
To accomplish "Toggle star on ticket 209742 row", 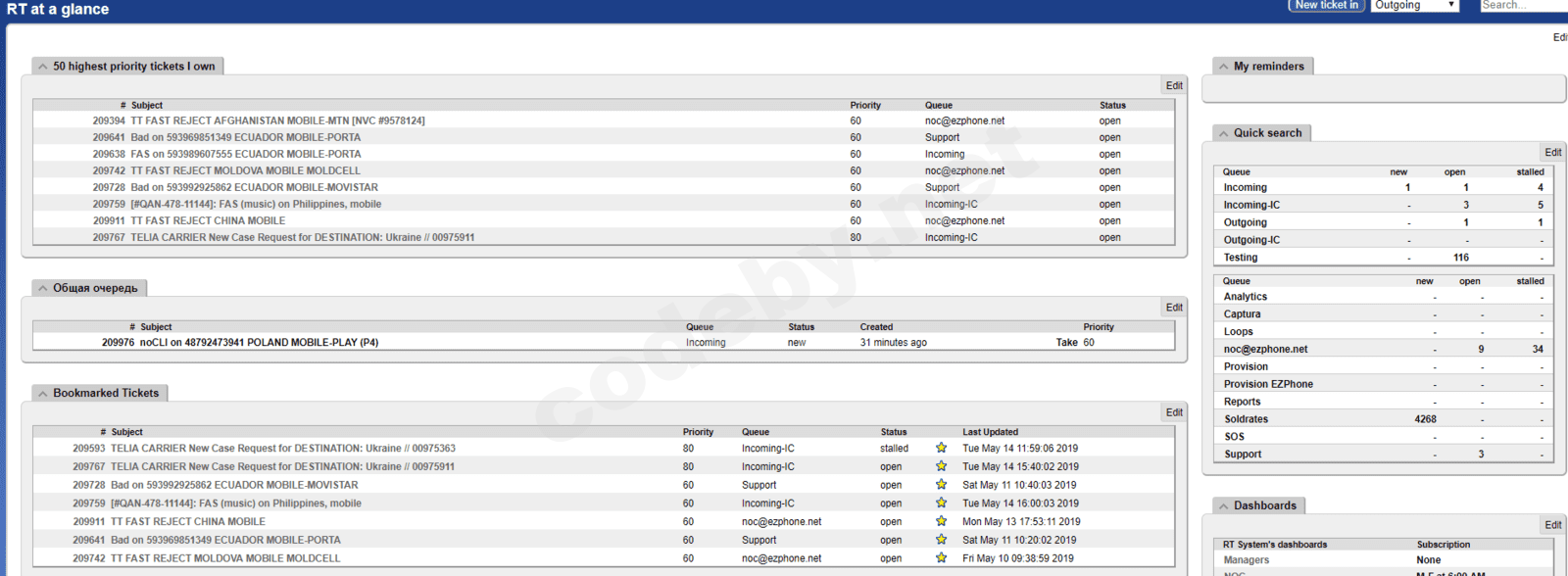I will pos(941,558).
